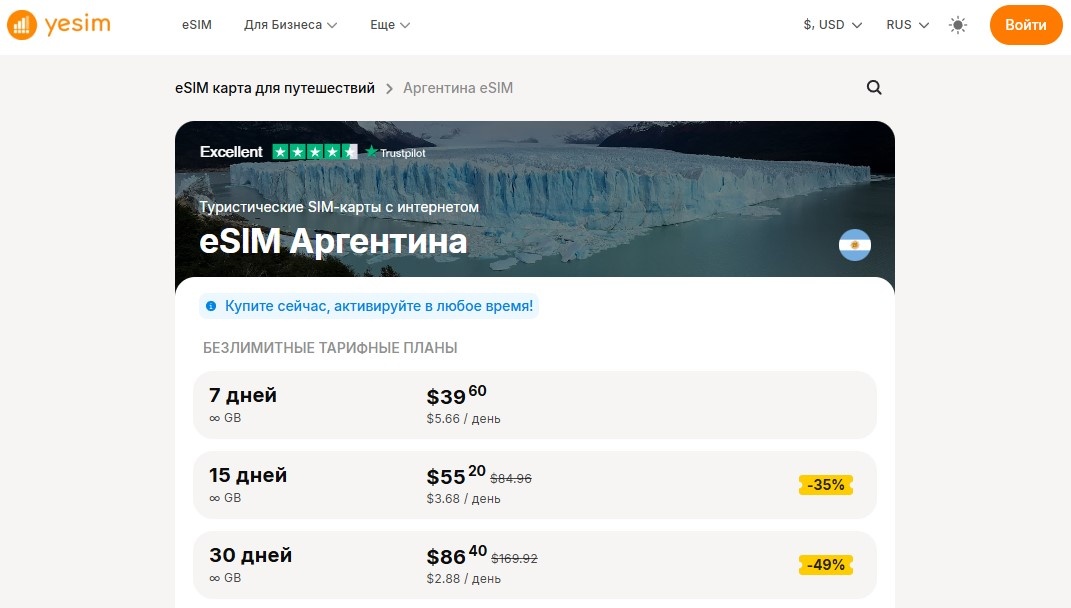Click the "Аргентина eSIM" breadcrumb
1071x608 pixels.
coord(458,88)
